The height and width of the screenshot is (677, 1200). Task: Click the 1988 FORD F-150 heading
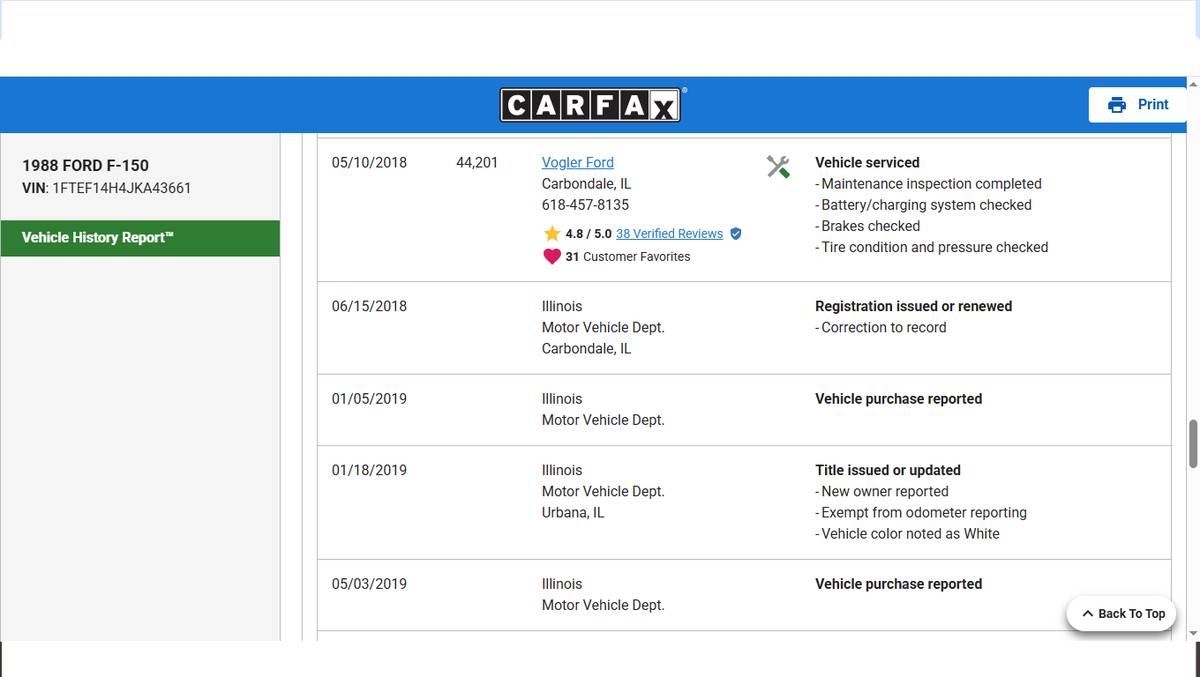[86, 165]
